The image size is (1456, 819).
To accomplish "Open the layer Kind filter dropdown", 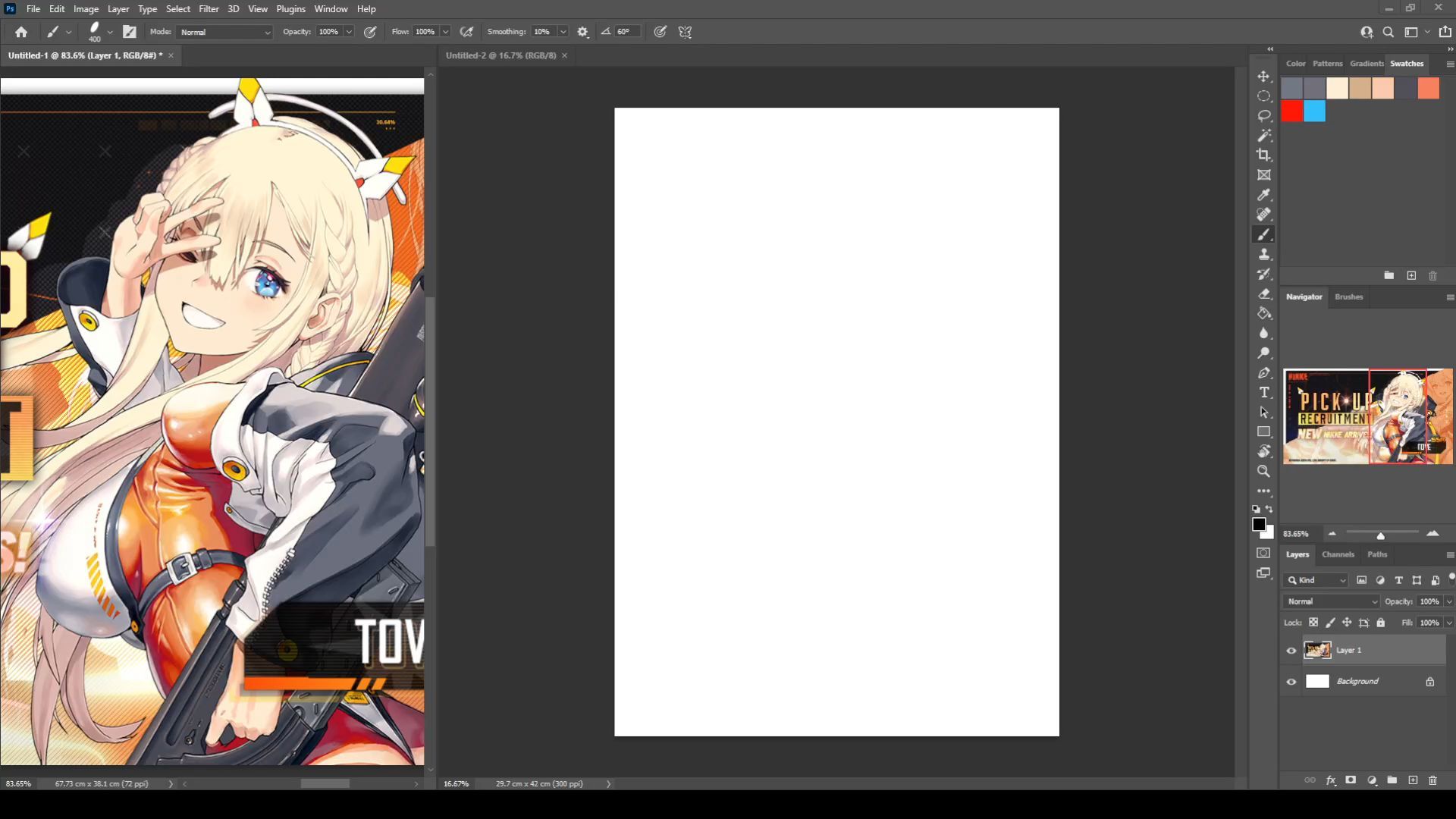I will pyautogui.click(x=1316, y=580).
